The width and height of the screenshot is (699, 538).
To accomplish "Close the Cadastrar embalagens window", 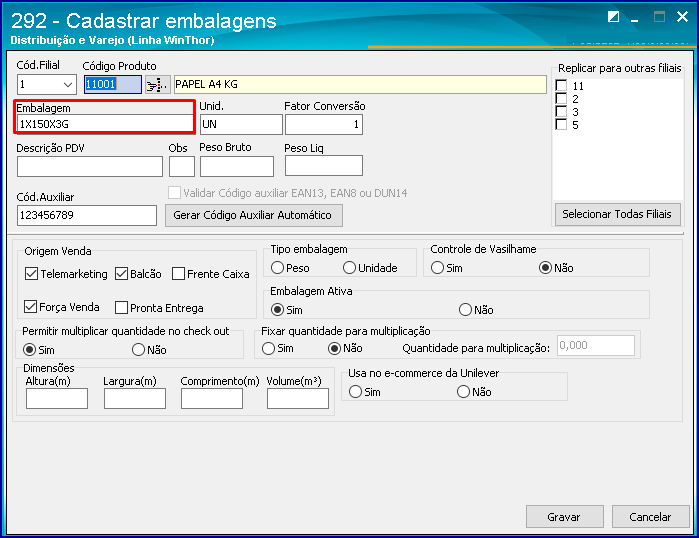I will [x=682, y=17].
